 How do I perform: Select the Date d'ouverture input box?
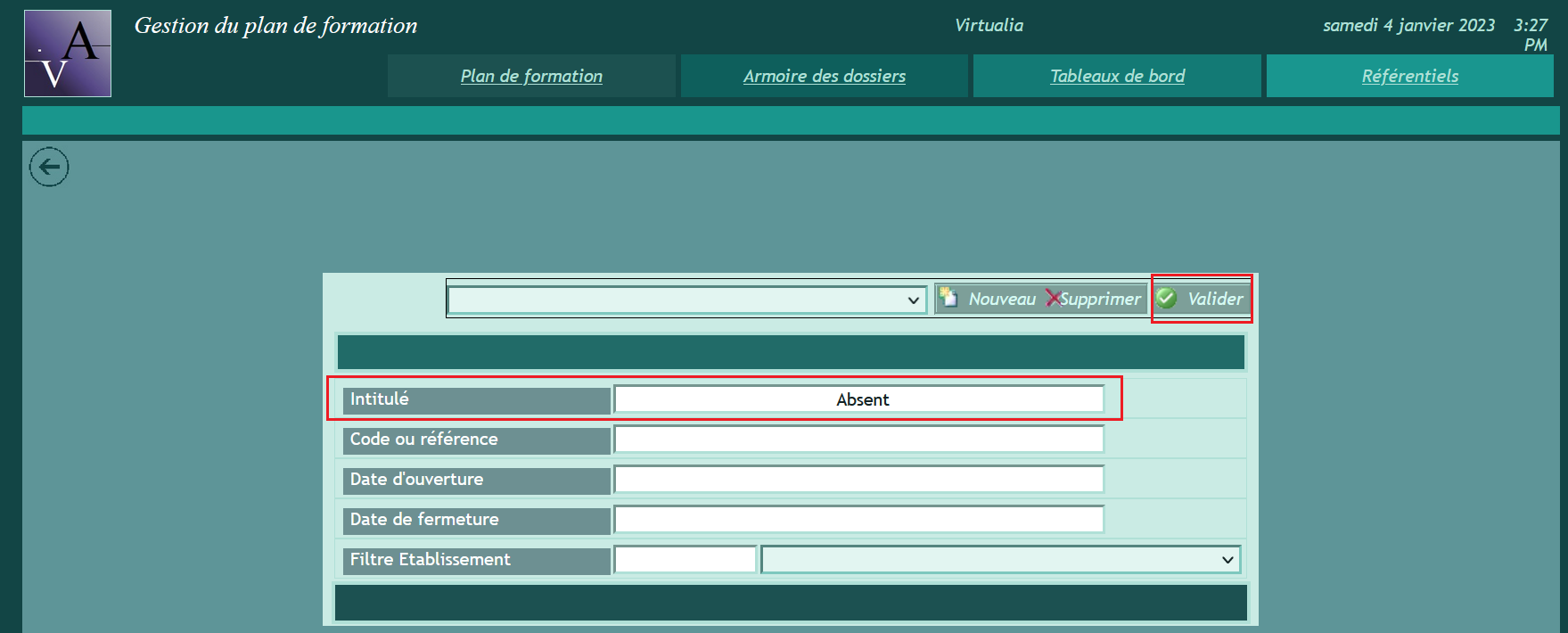click(x=859, y=480)
